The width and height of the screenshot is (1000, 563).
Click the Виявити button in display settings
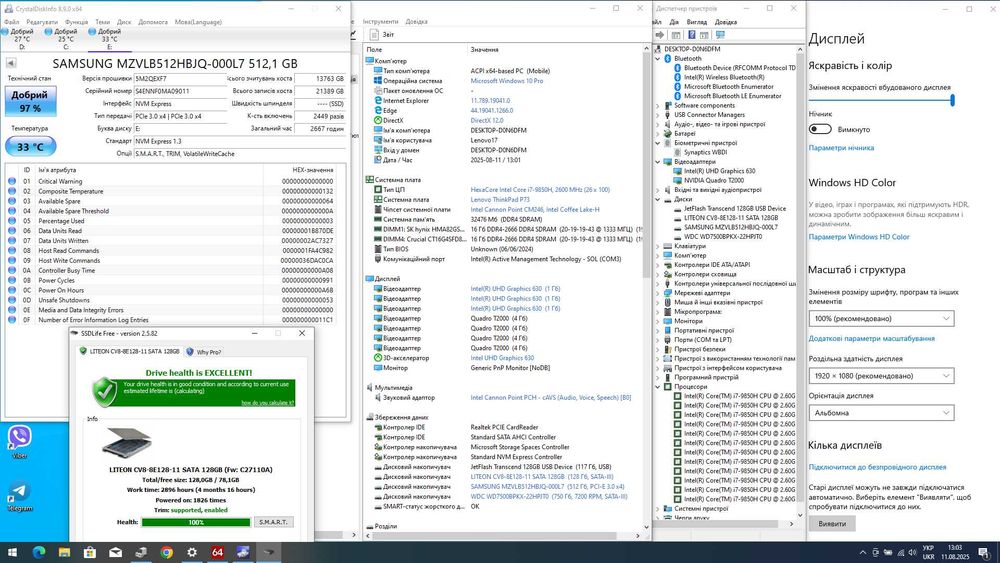(x=832, y=523)
